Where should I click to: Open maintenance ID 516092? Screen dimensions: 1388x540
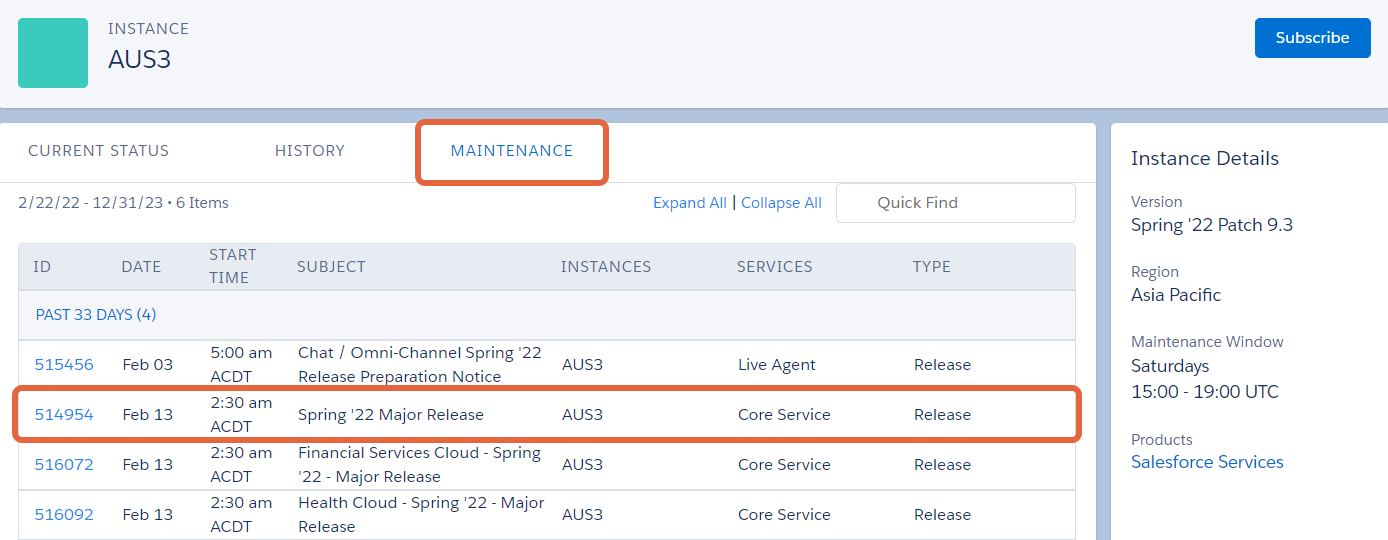click(x=64, y=515)
